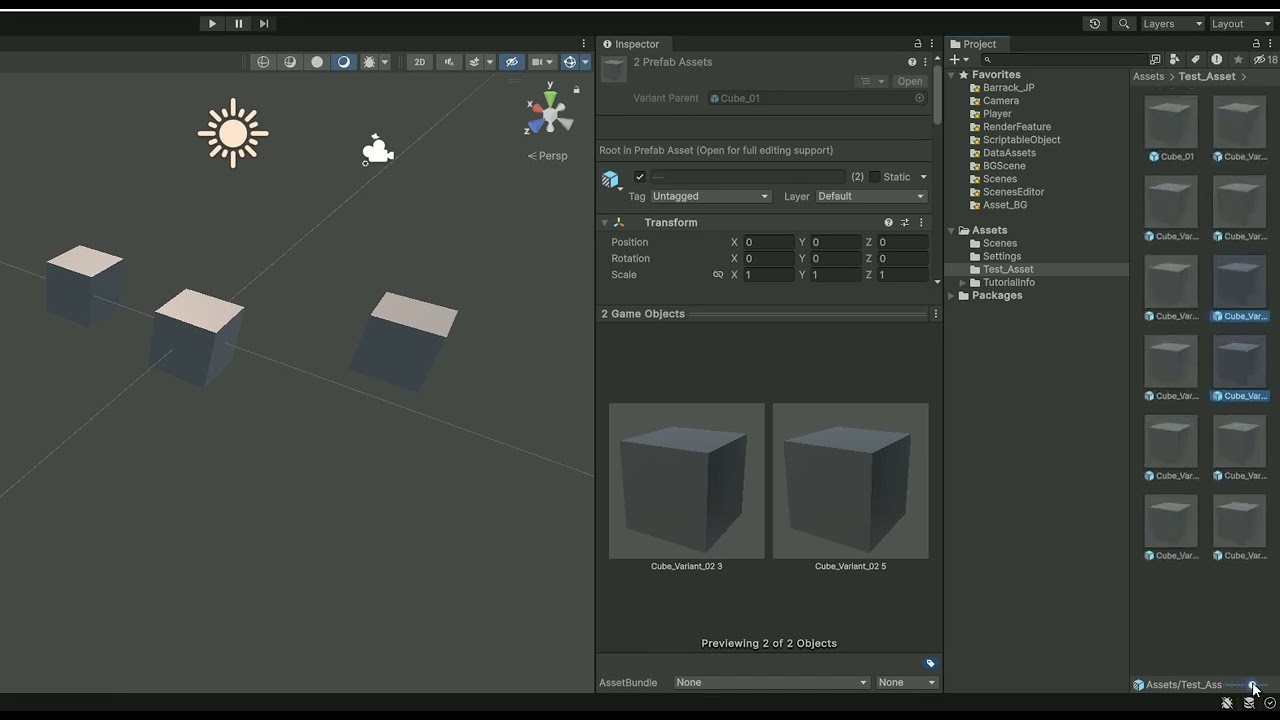This screenshot has height=720, width=1280.
Task: Click the search-by-label tag icon
Action: pos(1195,60)
